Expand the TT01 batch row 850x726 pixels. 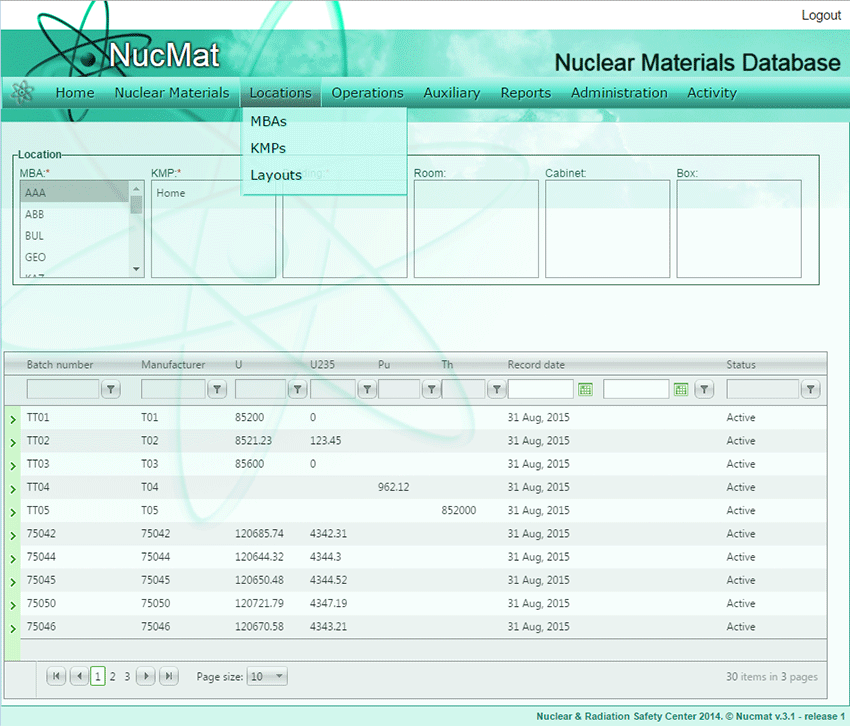click(13, 419)
